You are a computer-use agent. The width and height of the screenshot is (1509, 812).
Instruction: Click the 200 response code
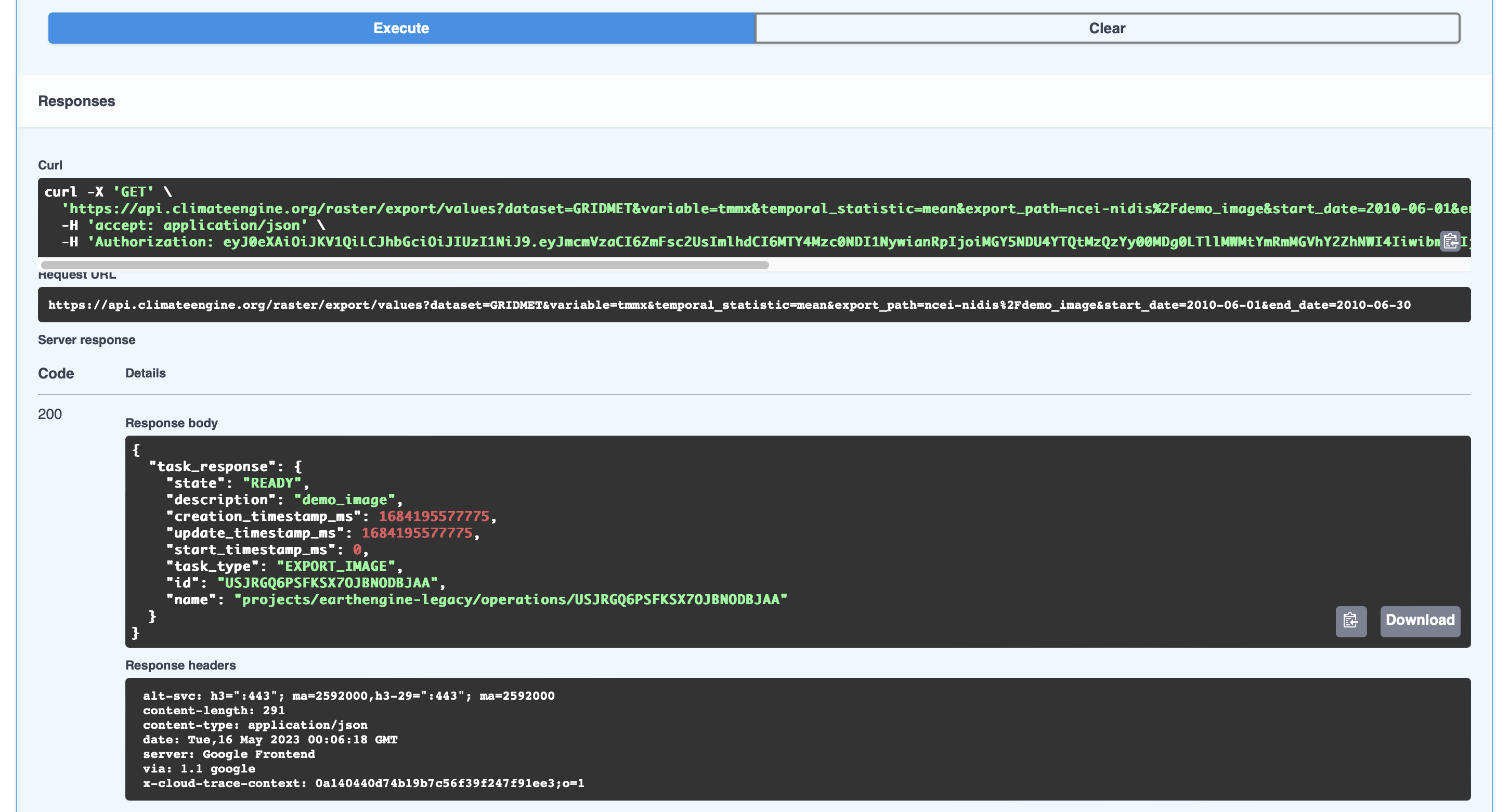[x=50, y=414]
